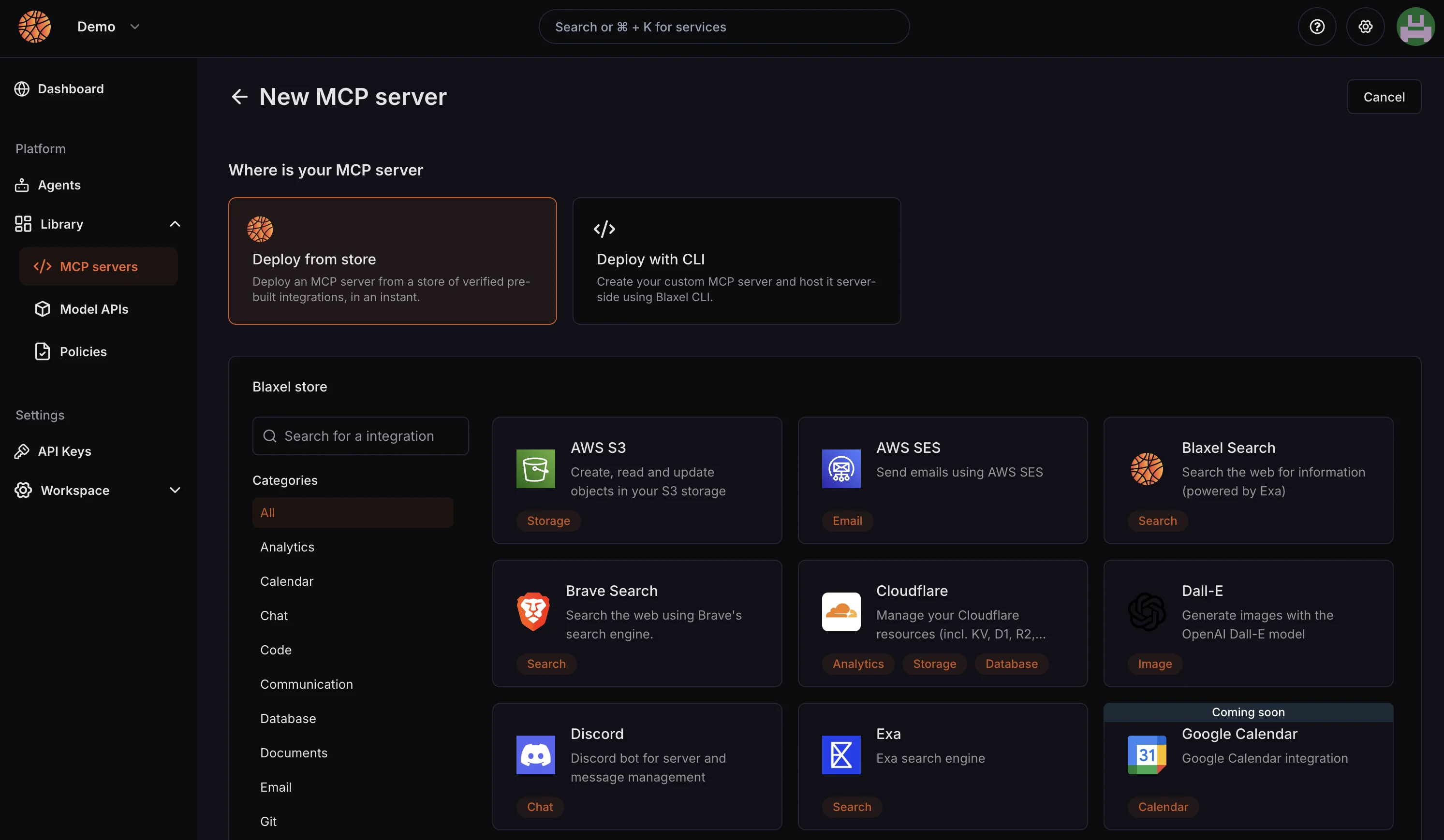
Task: Click the Cancel button
Action: 1384,96
